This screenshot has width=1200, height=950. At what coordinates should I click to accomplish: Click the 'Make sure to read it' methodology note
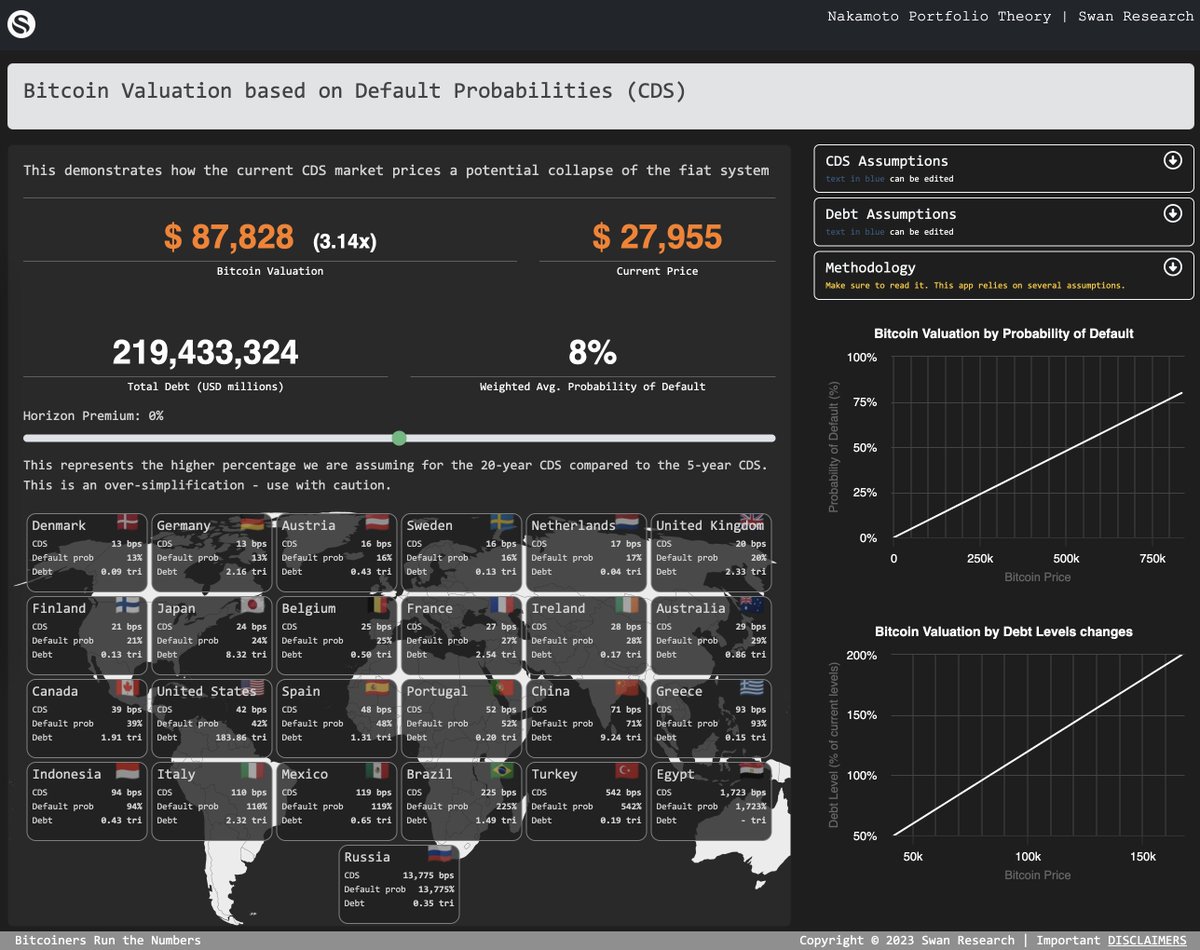975,285
